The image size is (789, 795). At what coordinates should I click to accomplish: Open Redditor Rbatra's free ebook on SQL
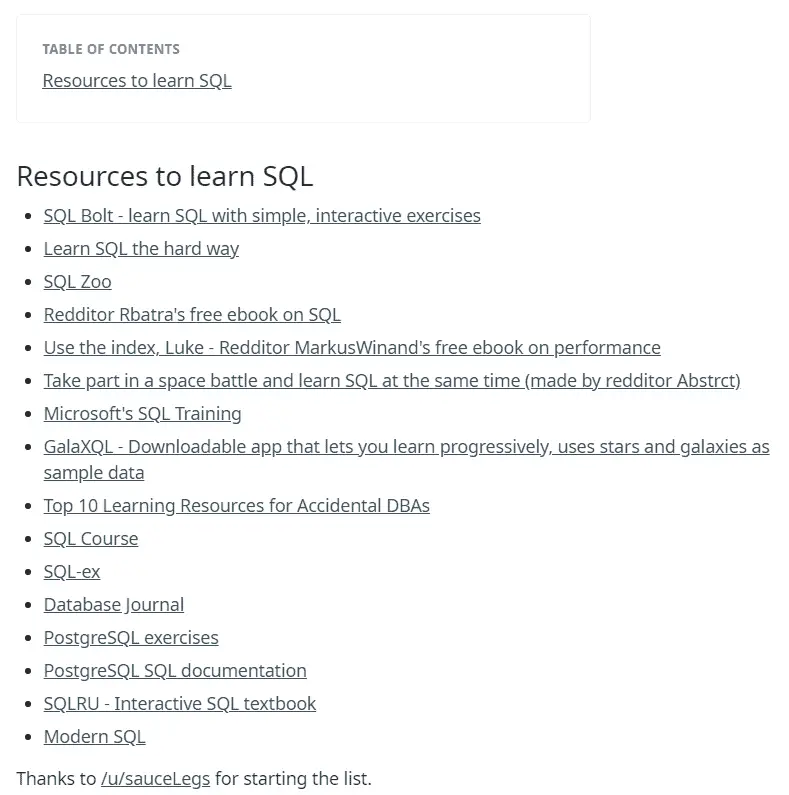(192, 314)
